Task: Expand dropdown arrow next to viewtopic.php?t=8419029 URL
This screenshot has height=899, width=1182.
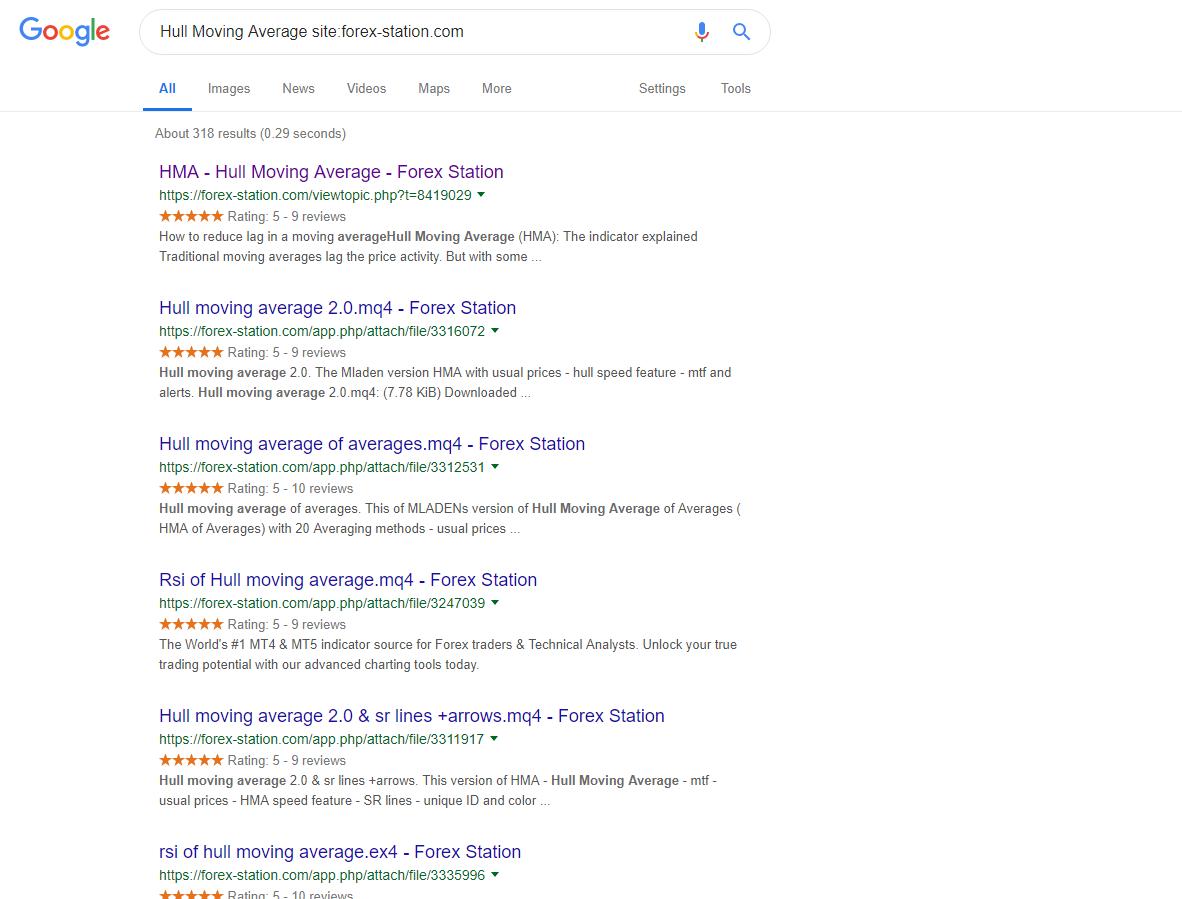Action: pyautogui.click(x=481, y=194)
